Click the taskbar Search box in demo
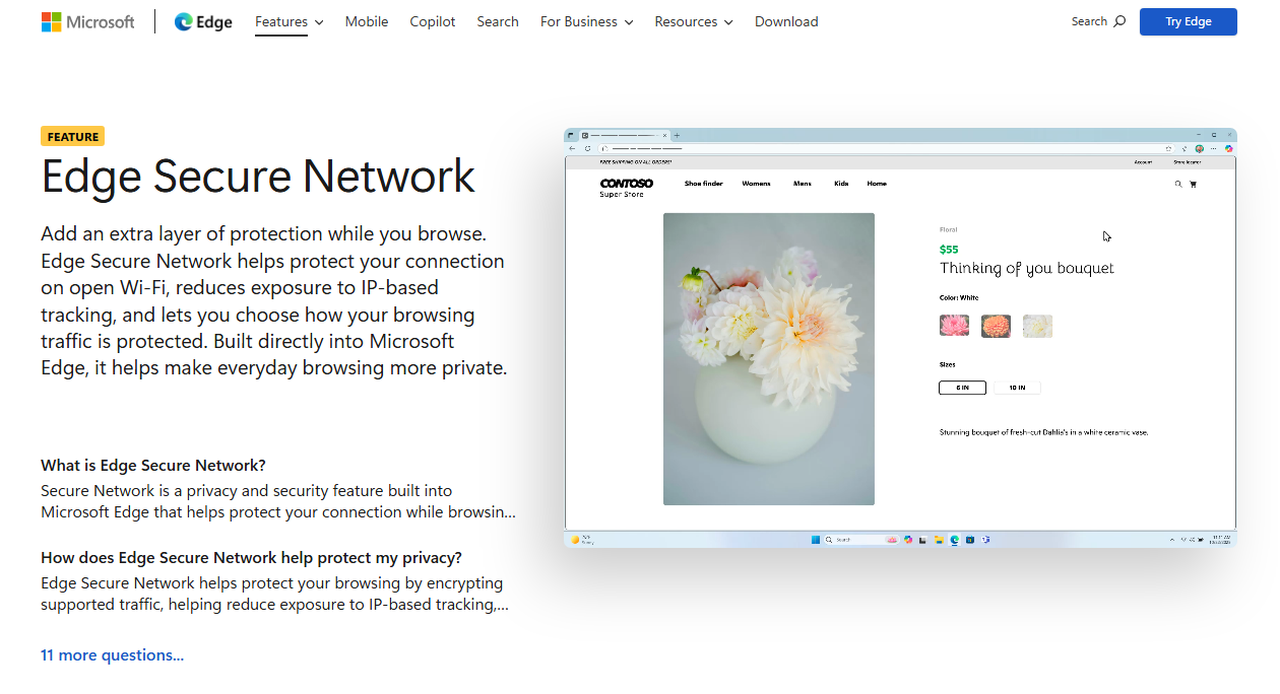The image size is (1280, 694). click(x=862, y=540)
